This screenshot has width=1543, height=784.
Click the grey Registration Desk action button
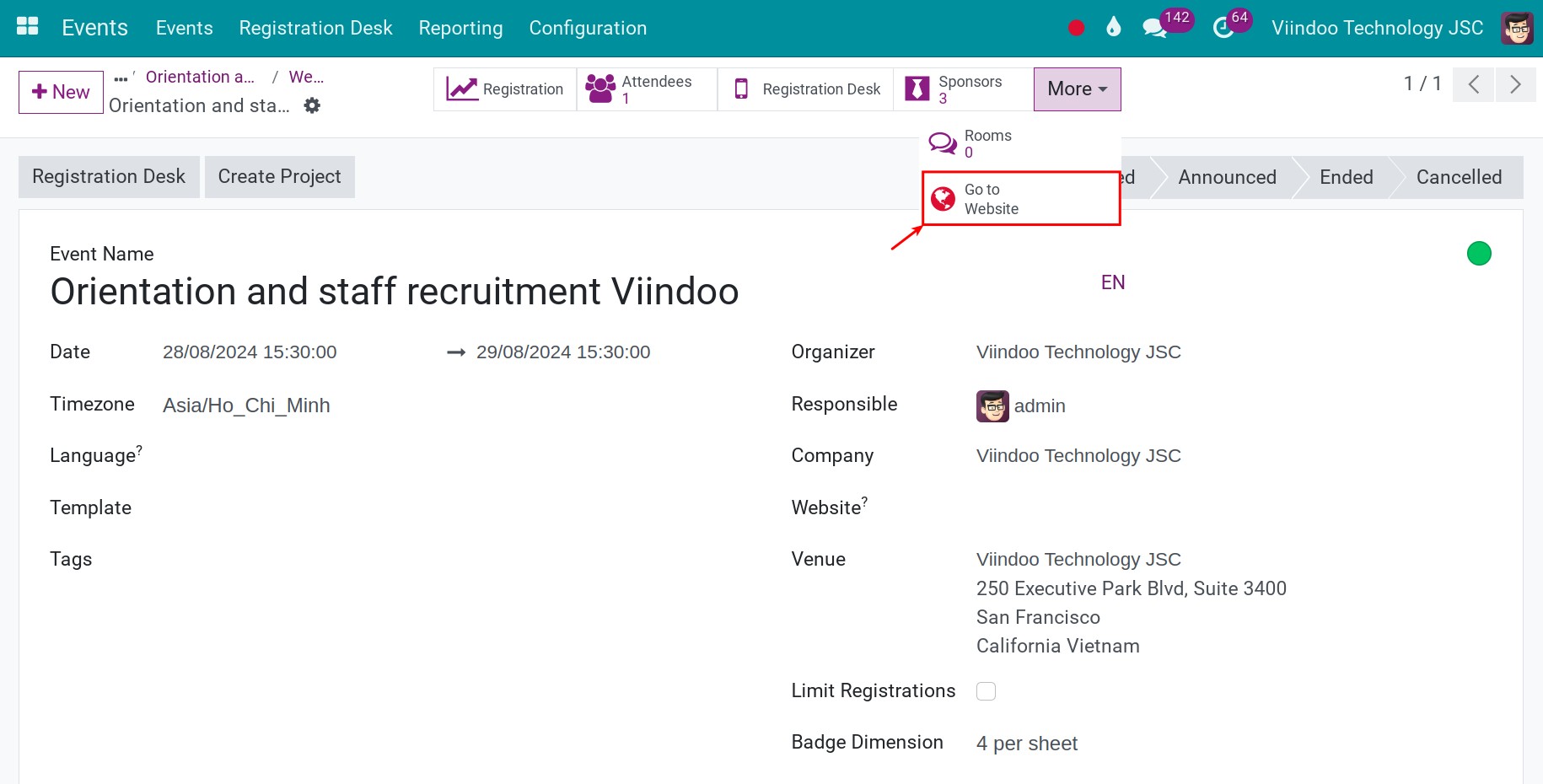click(109, 177)
